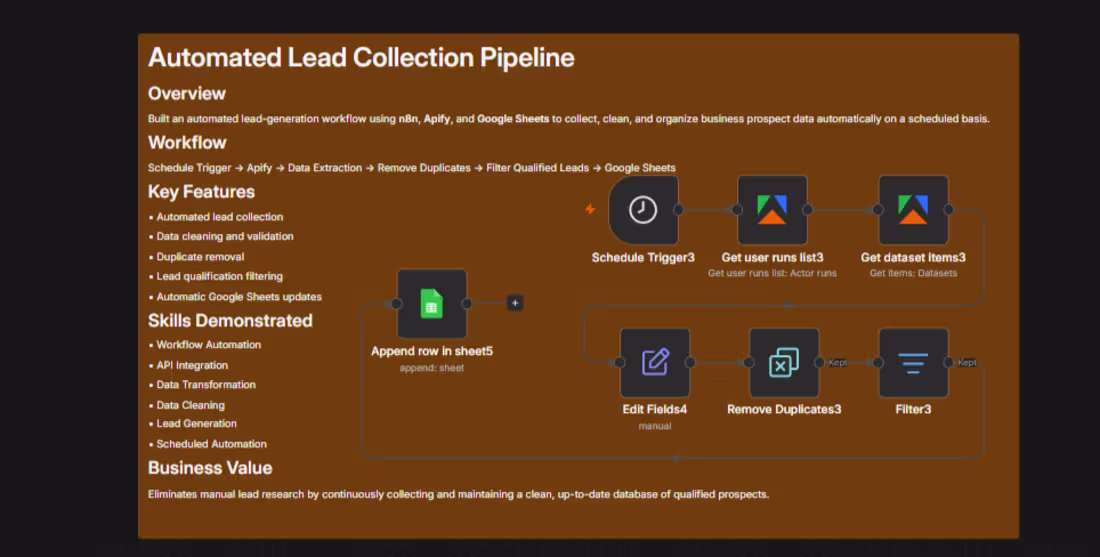Click the 'Edit Fields4' label

[x=655, y=409]
